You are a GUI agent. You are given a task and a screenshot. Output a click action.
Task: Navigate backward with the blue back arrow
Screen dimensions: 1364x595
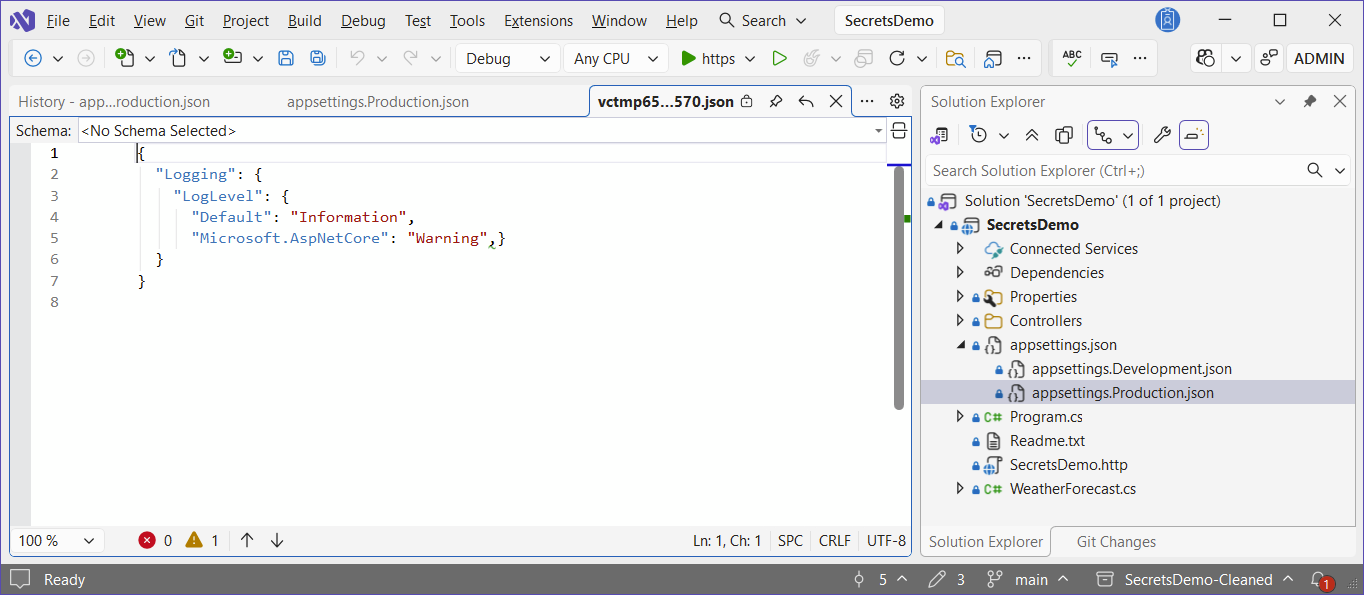pos(32,59)
